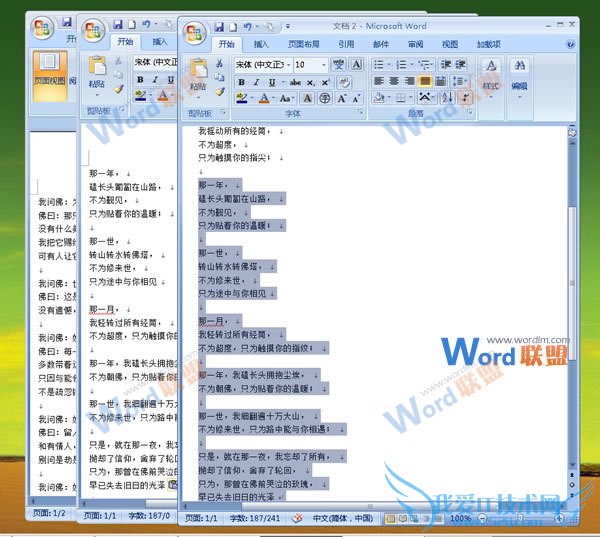Open the font size dropdown showing 10

[324, 64]
